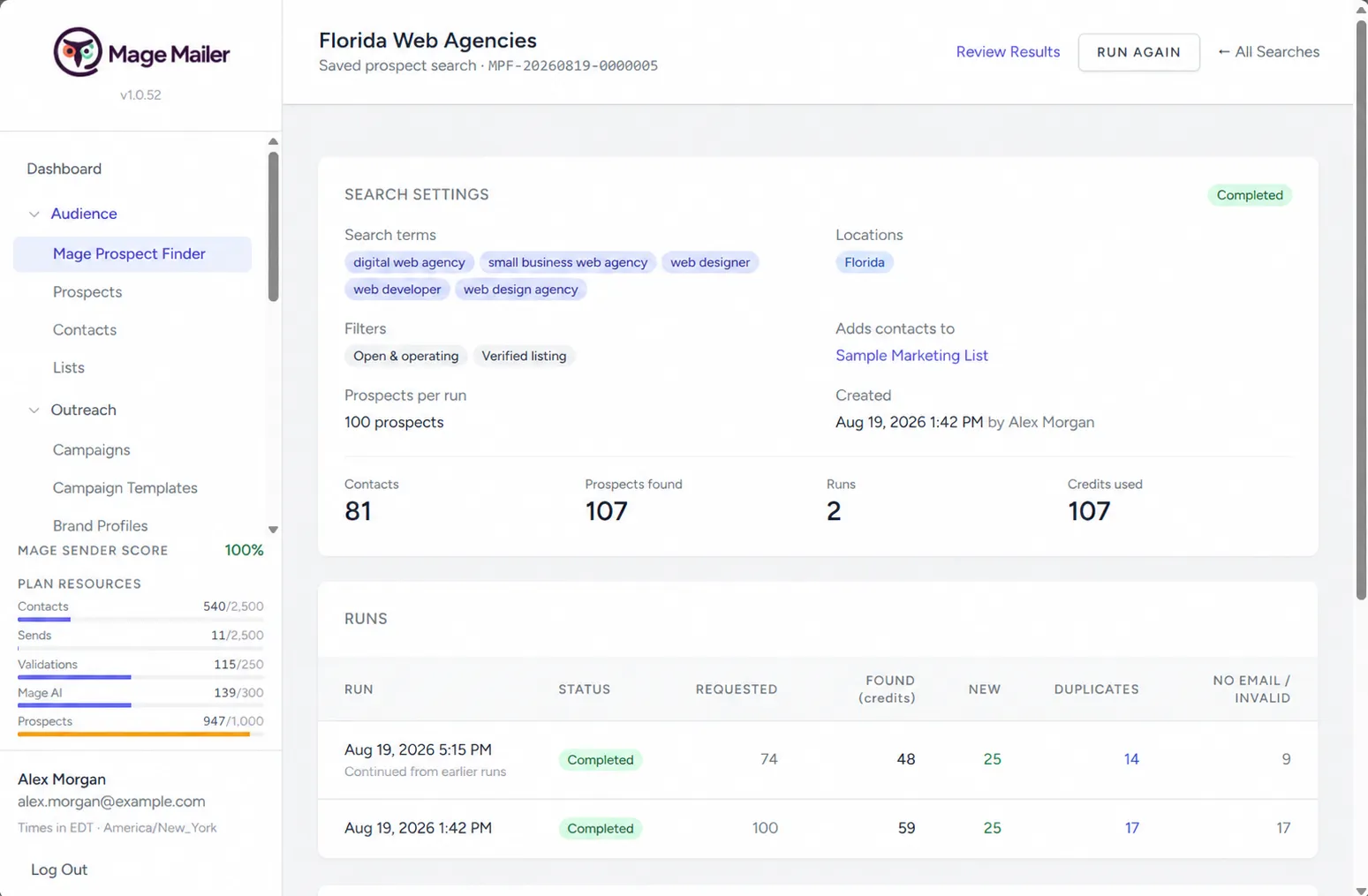The image size is (1368, 896).
Task: Click the sidebar scroll up arrow
Action: click(x=273, y=141)
